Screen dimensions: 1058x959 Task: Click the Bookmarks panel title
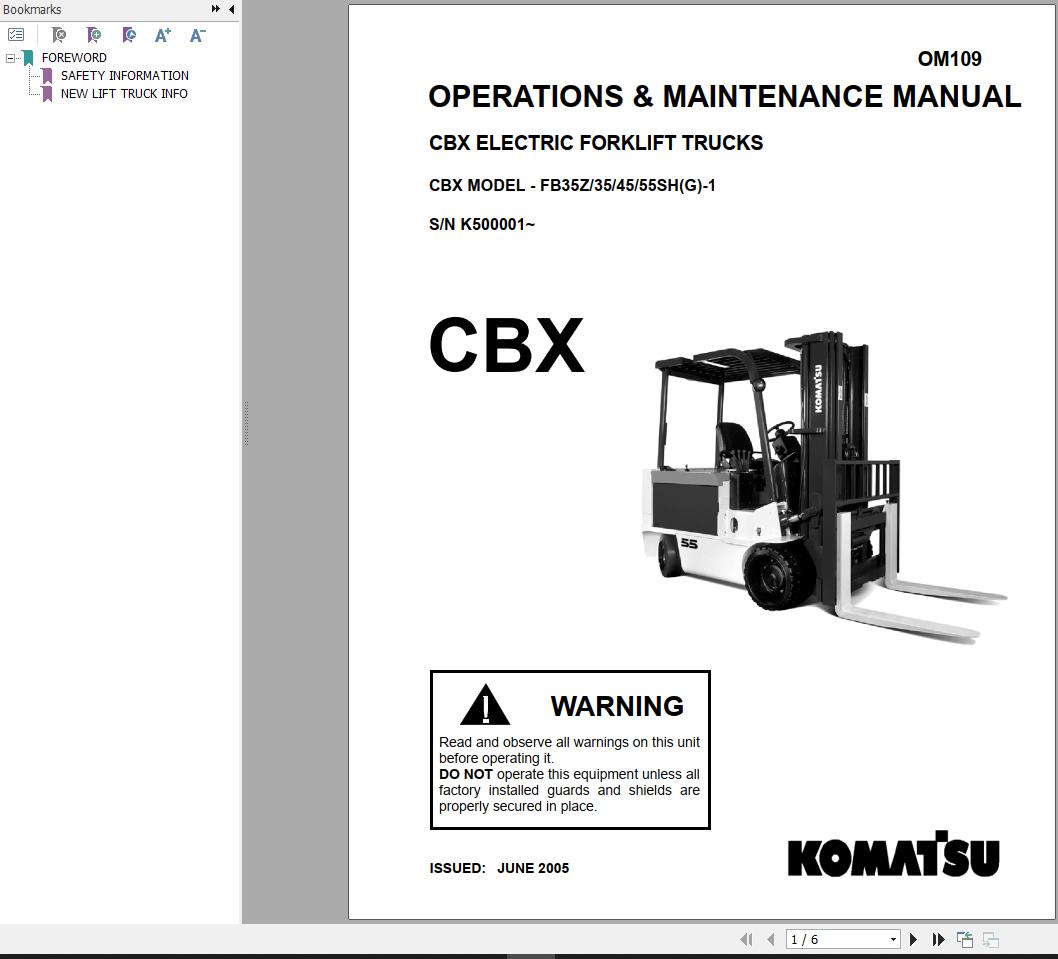(32, 9)
